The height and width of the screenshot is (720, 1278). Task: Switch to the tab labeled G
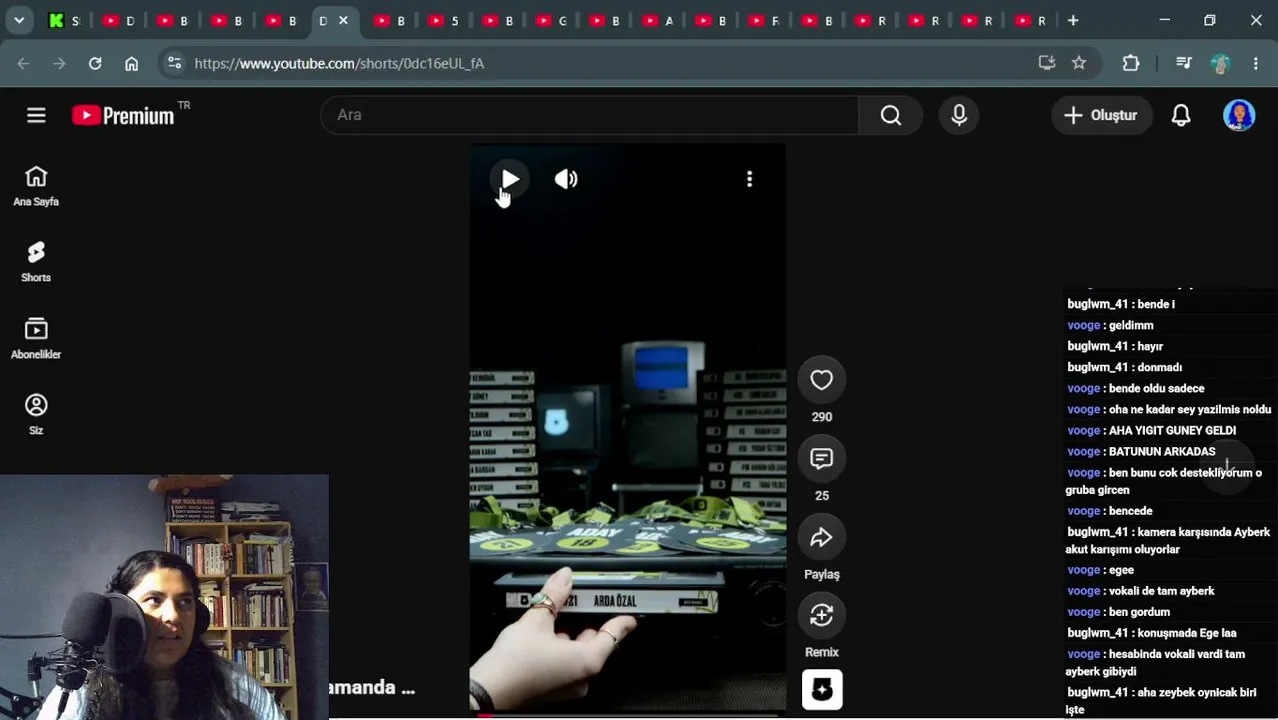pyautogui.click(x=550, y=20)
